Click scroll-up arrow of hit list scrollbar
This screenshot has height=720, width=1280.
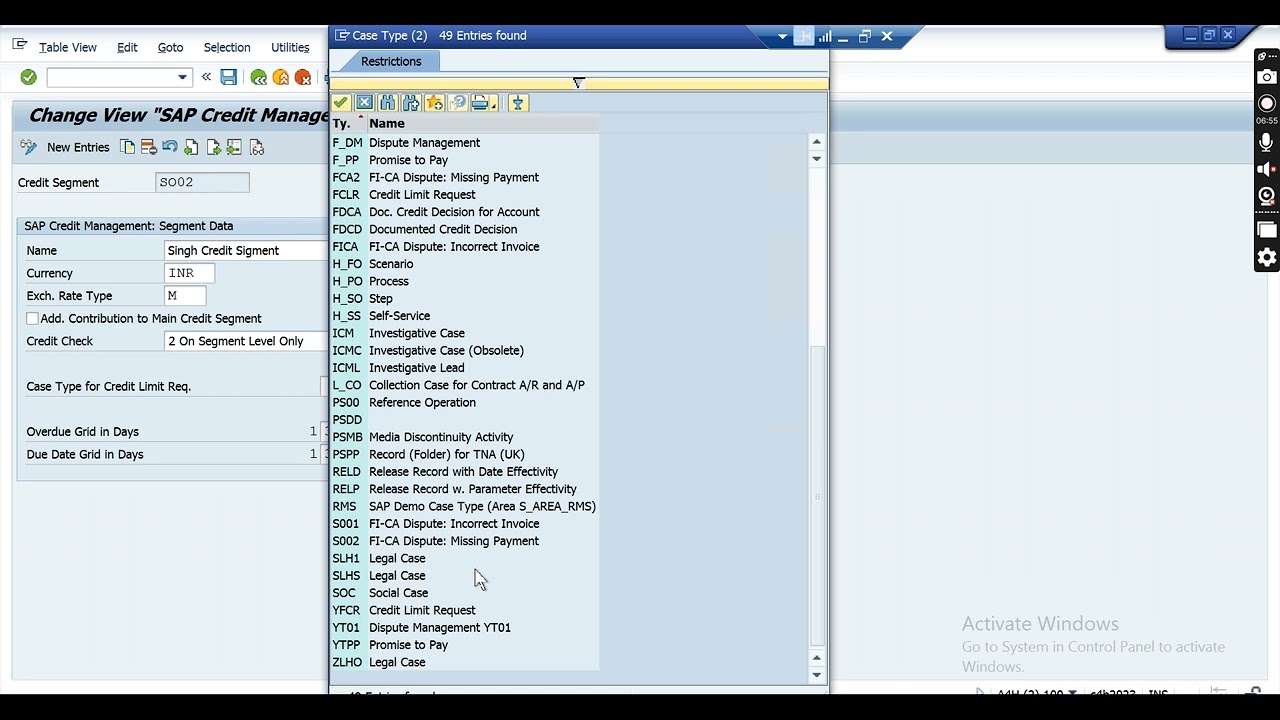(x=817, y=141)
